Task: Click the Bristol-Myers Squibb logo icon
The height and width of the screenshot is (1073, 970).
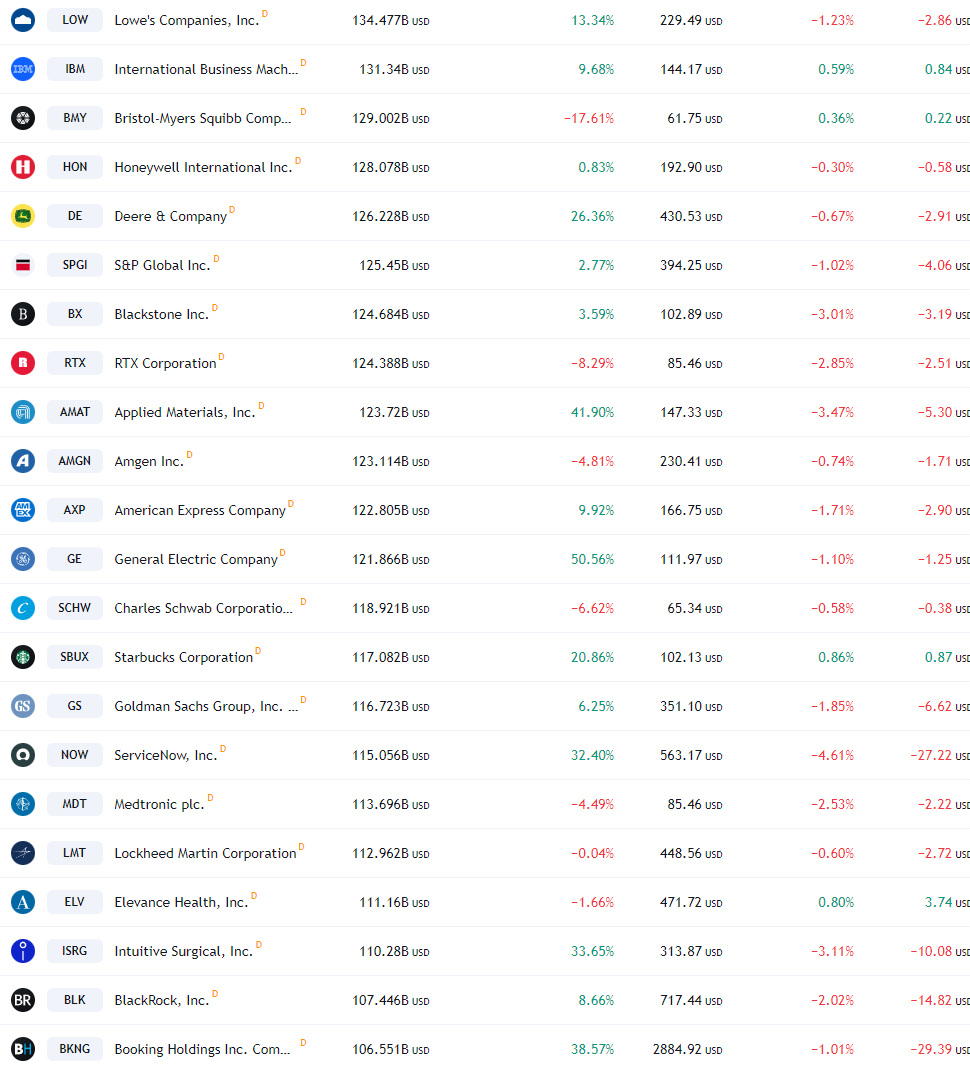Action: (x=23, y=118)
